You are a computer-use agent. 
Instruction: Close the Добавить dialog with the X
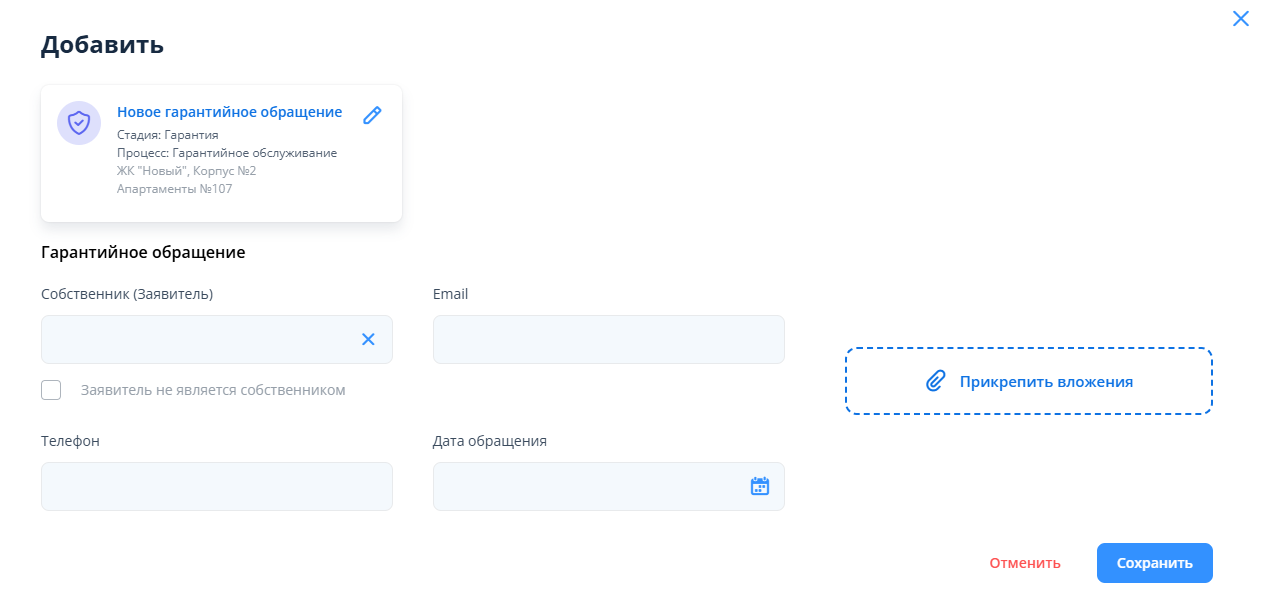click(x=1240, y=19)
